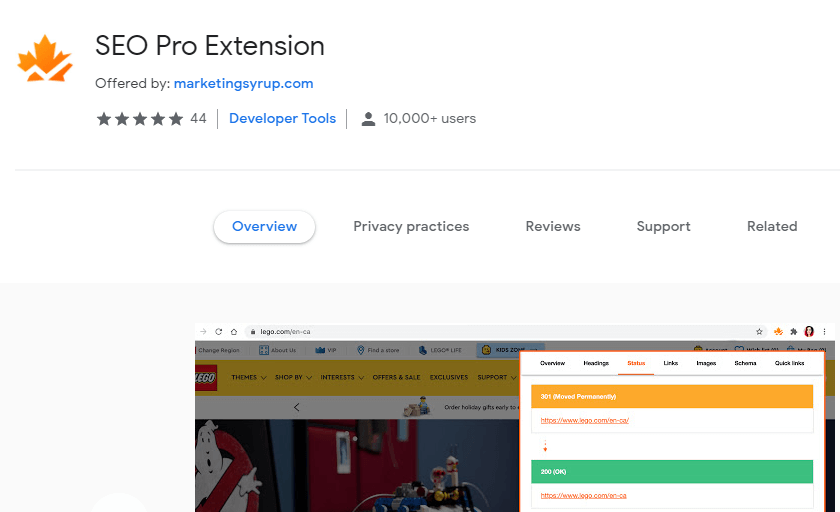
Task: Go to the Support tab
Action: [x=663, y=227]
